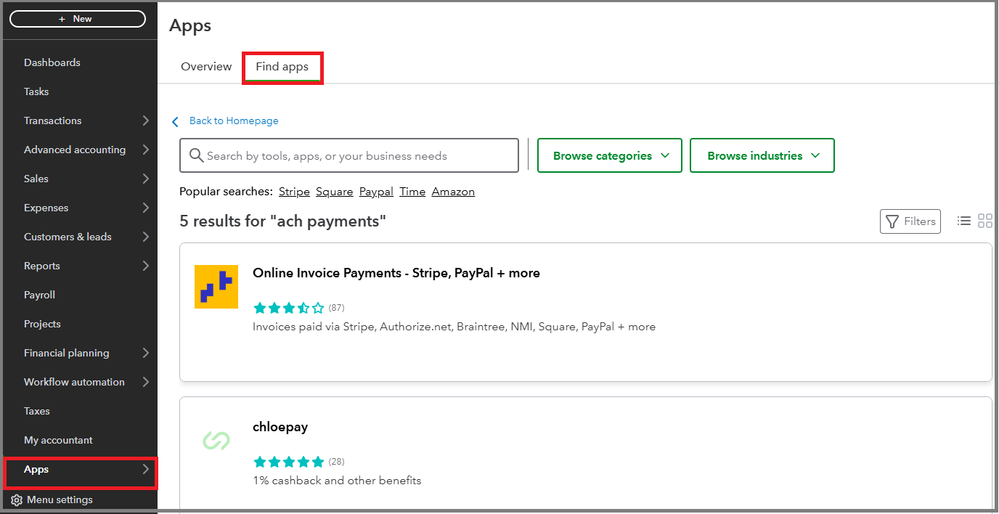The image size is (999, 514).
Task: Click '1% cashback and other benefits' description
Action: pyautogui.click(x=337, y=480)
